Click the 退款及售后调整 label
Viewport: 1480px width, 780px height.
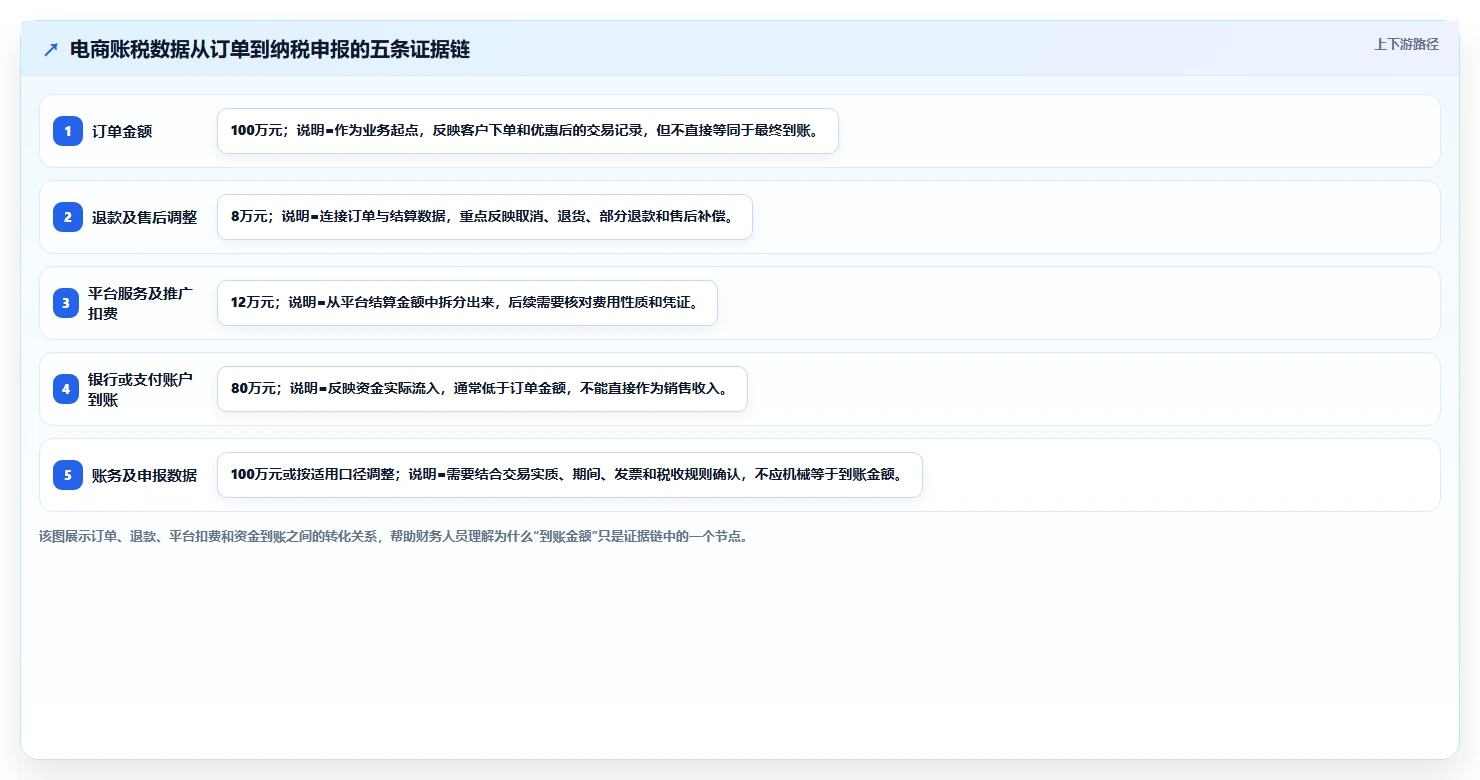click(145, 217)
